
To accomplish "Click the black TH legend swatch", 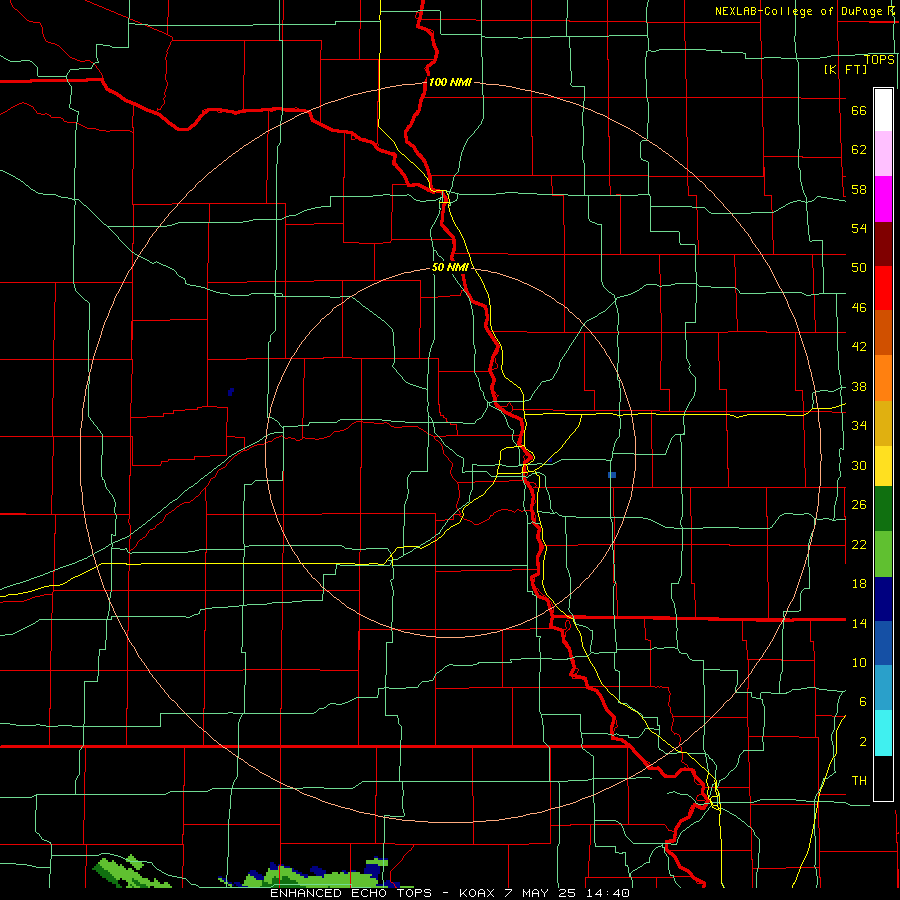I will coord(883,778).
